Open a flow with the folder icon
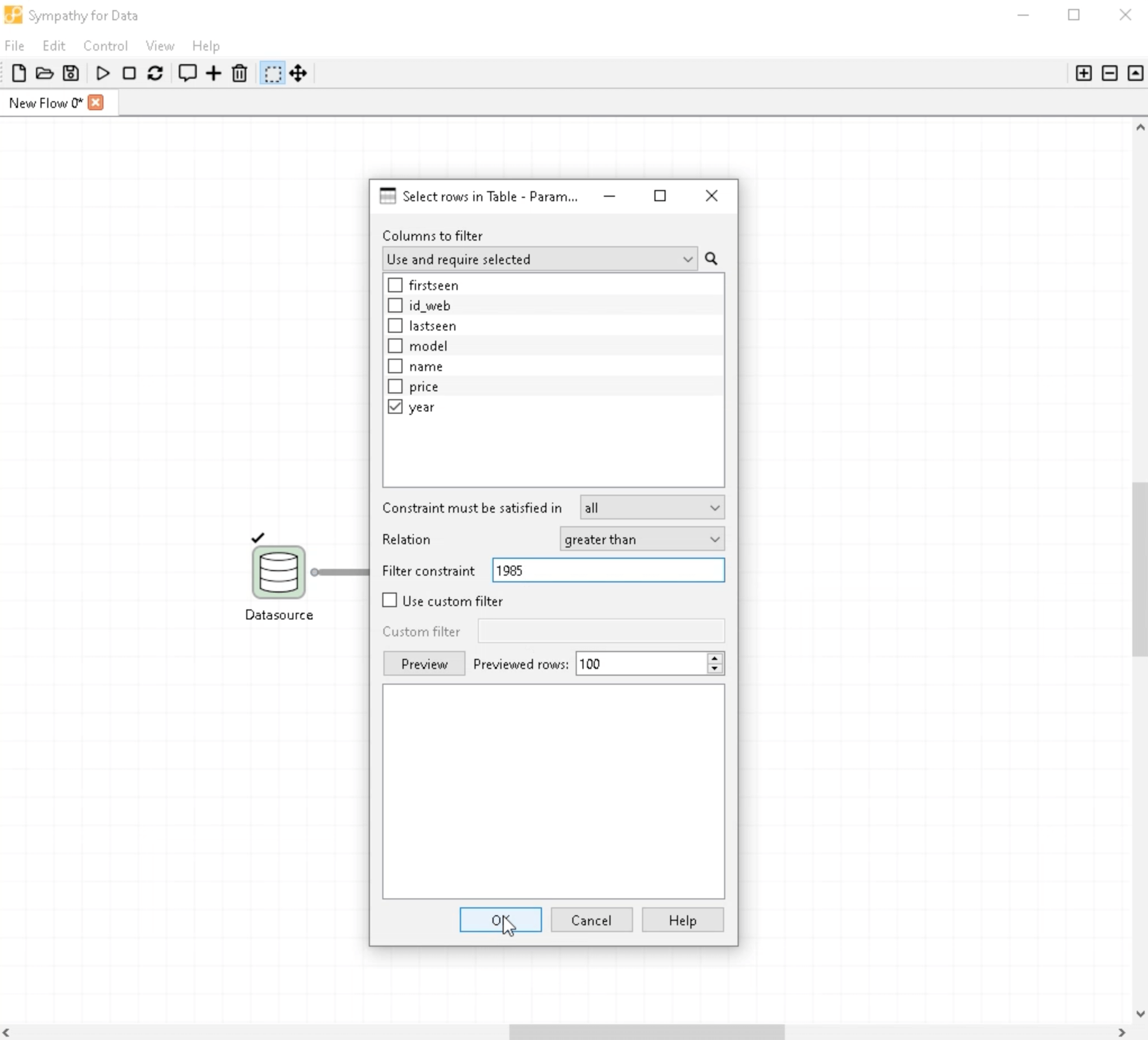 [x=44, y=73]
